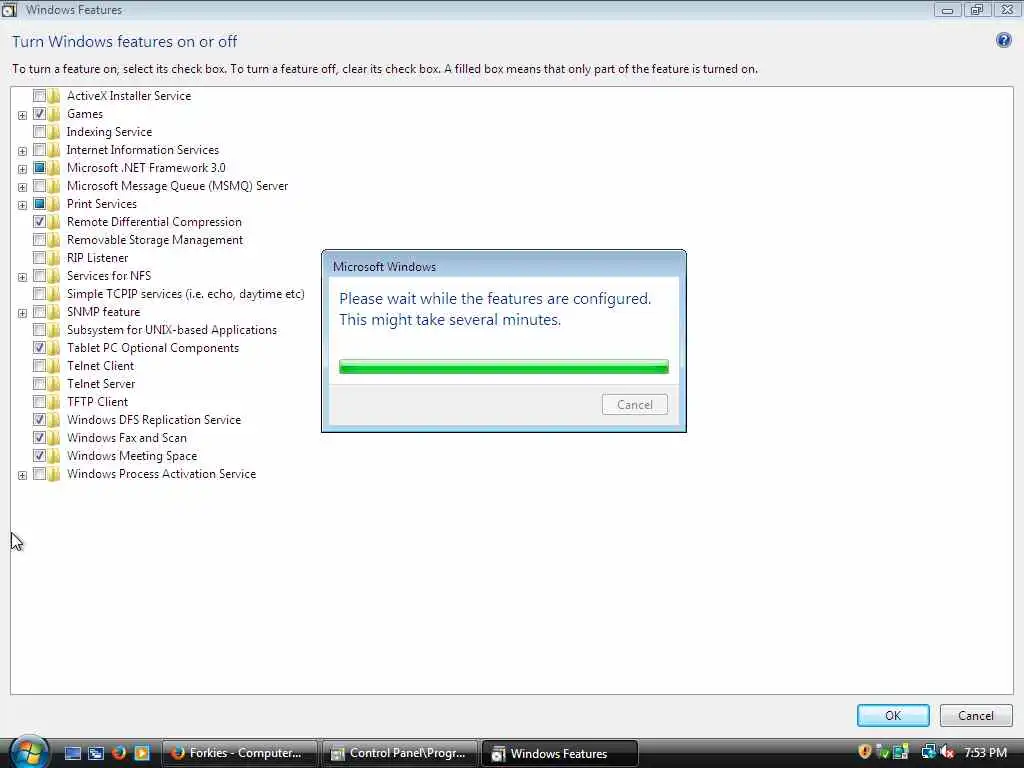The width and height of the screenshot is (1024, 768).
Task: Check Removable Storage Management checkbox
Action: point(39,240)
